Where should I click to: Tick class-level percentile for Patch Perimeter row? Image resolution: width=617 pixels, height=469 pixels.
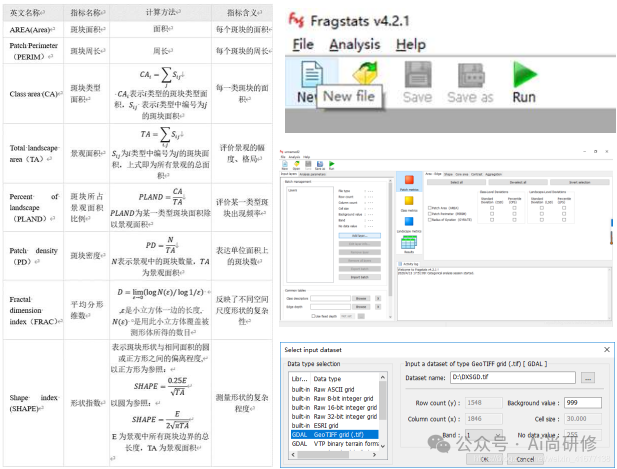pos(514,214)
